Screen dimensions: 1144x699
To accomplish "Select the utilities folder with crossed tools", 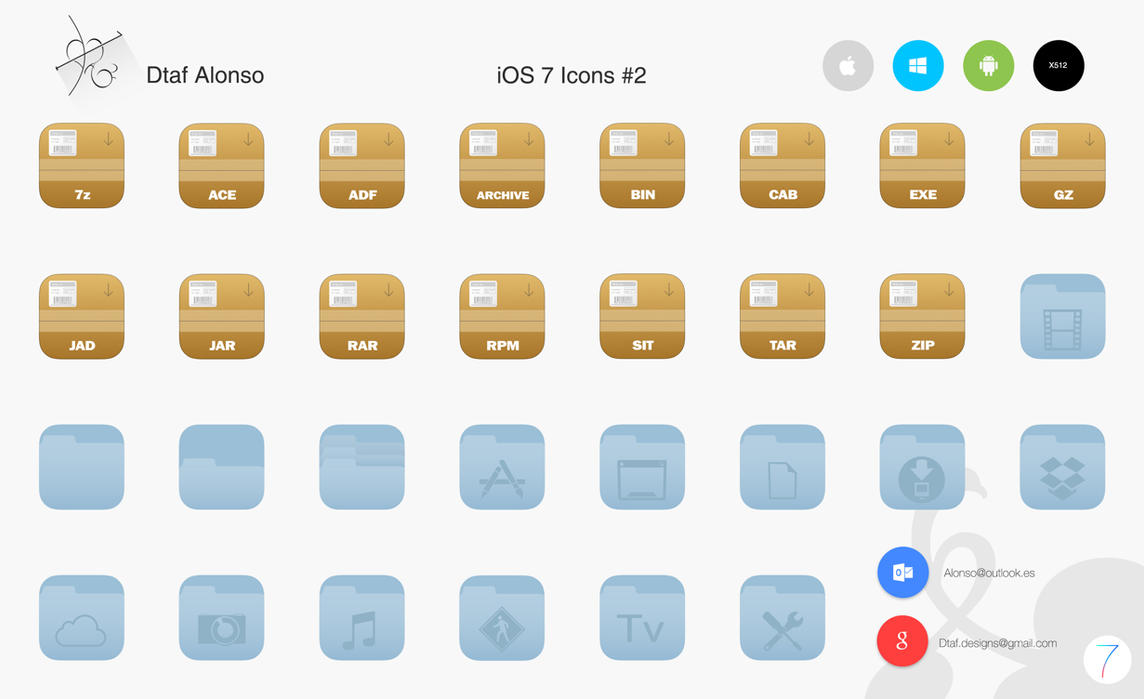I will coord(781,617).
